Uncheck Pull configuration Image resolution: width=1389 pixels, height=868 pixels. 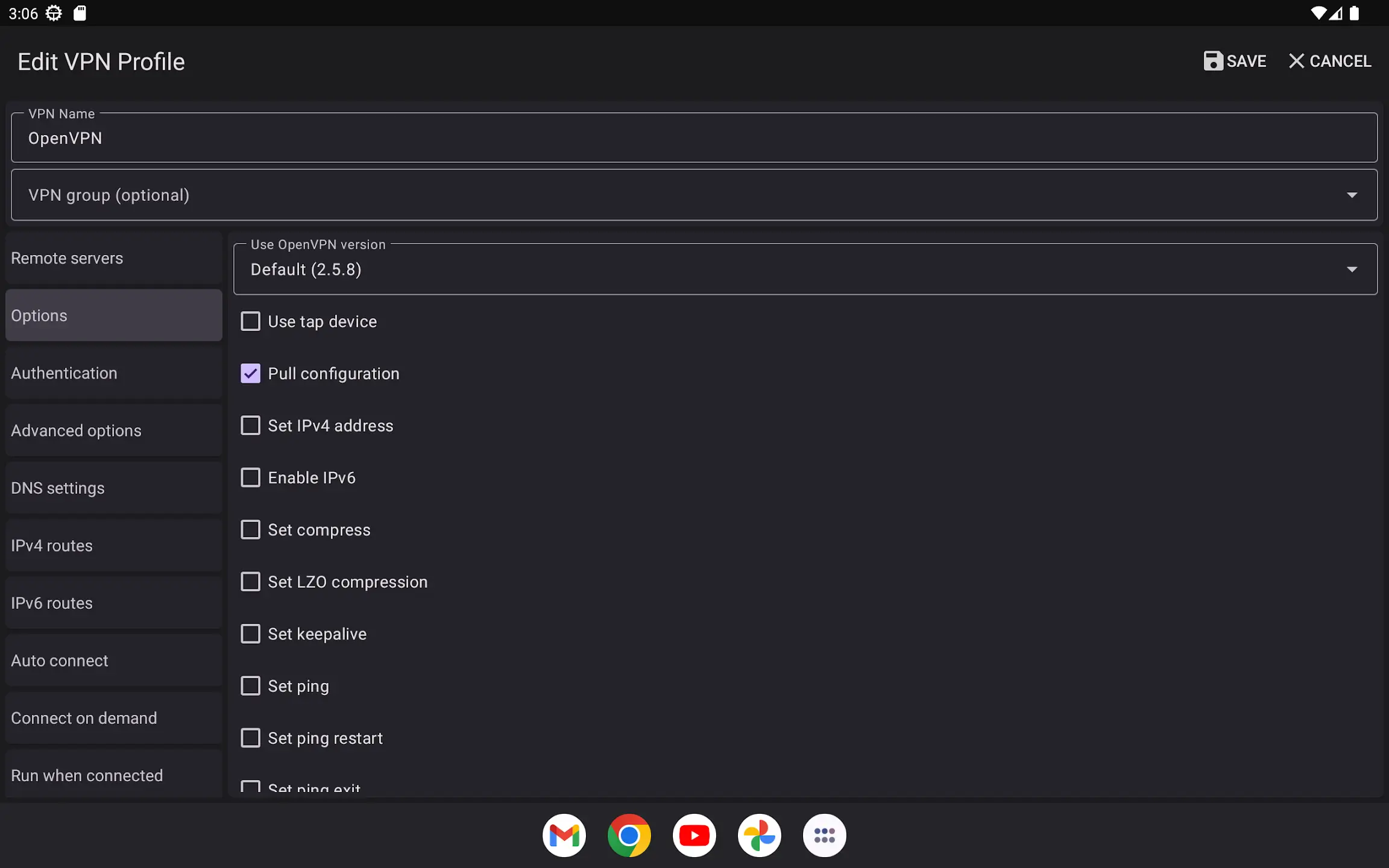tap(251, 373)
